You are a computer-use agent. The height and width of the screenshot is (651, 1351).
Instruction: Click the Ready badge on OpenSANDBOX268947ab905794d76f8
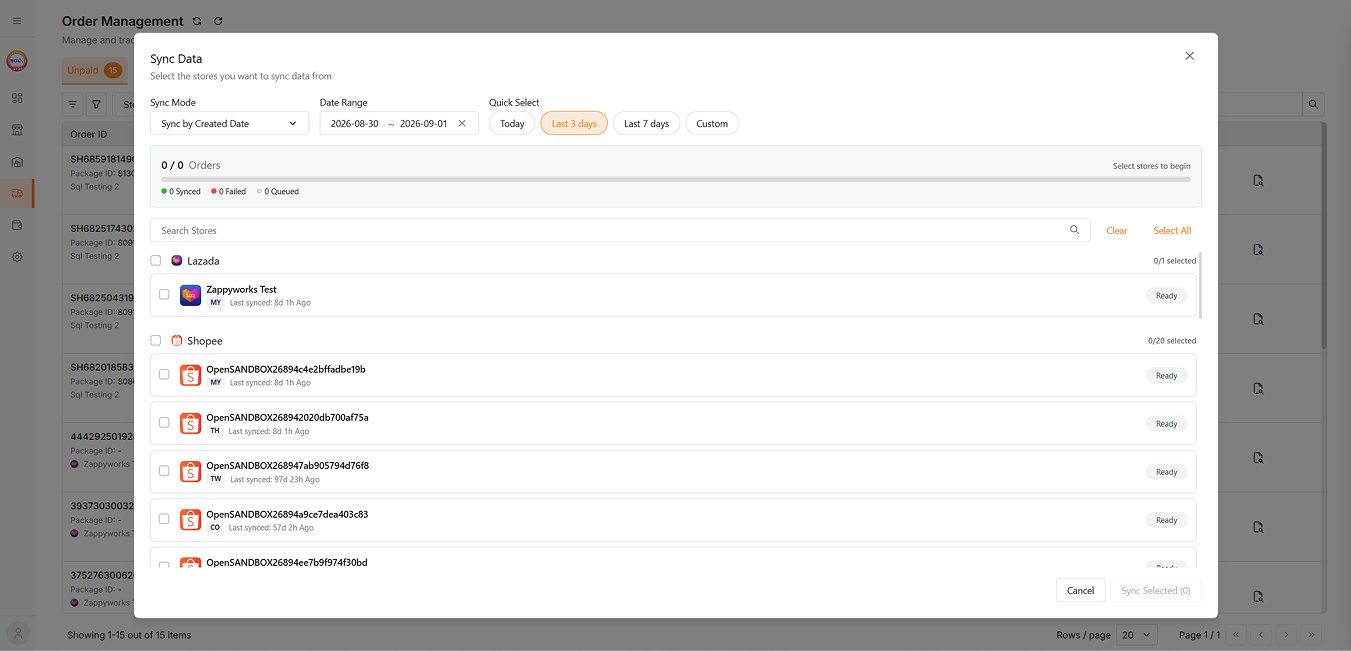(x=1167, y=472)
